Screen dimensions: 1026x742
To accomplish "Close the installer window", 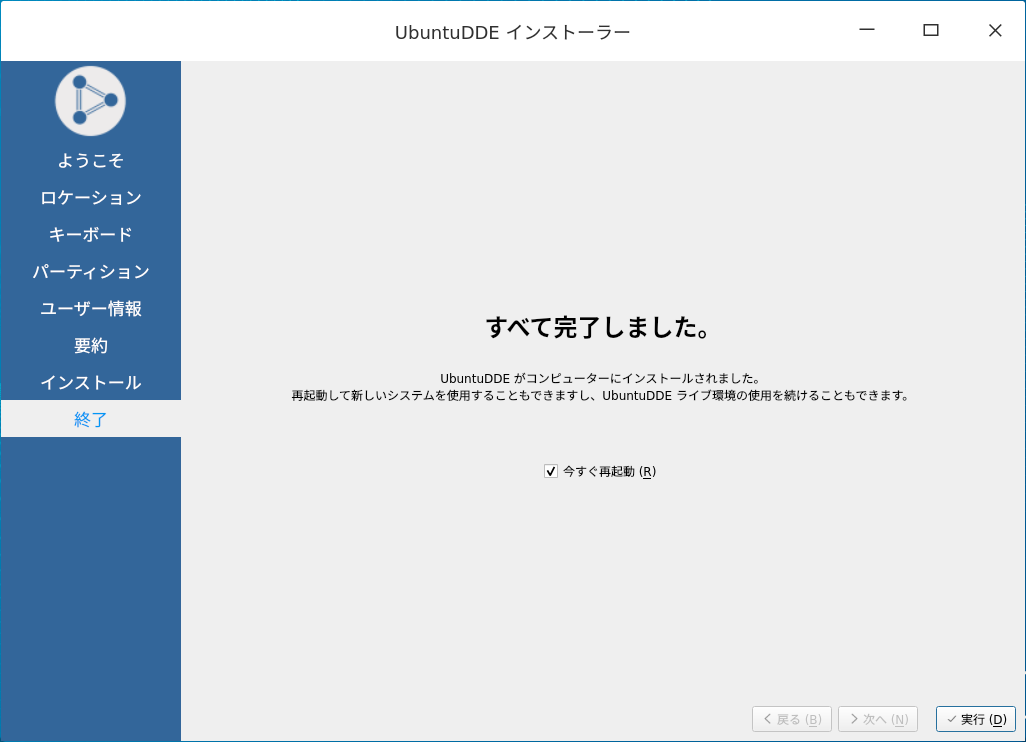I will 995,30.
